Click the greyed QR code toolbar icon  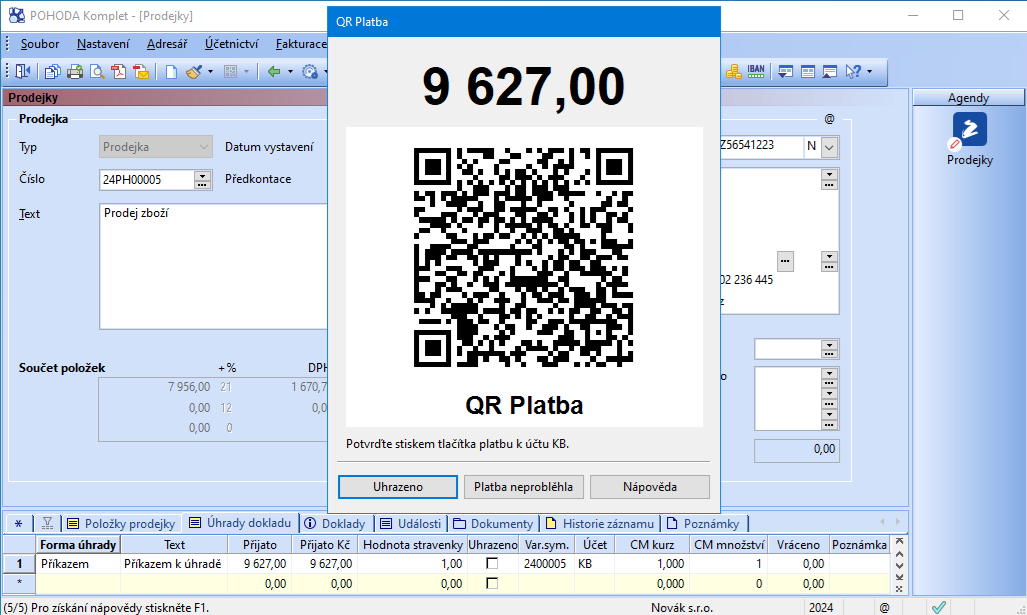231,71
